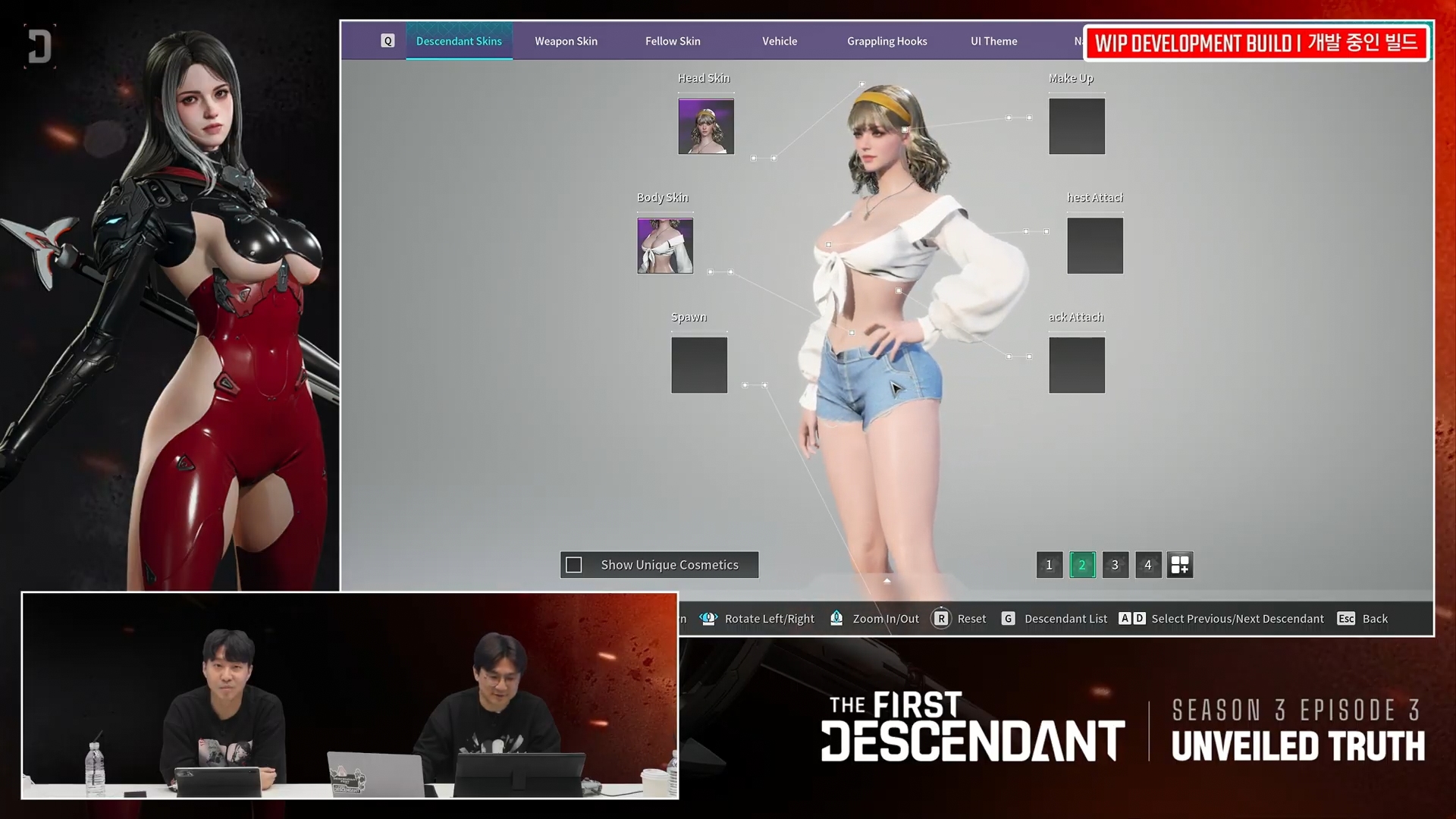
Task: Click the Q key icon in tab bar
Action: point(388,41)
